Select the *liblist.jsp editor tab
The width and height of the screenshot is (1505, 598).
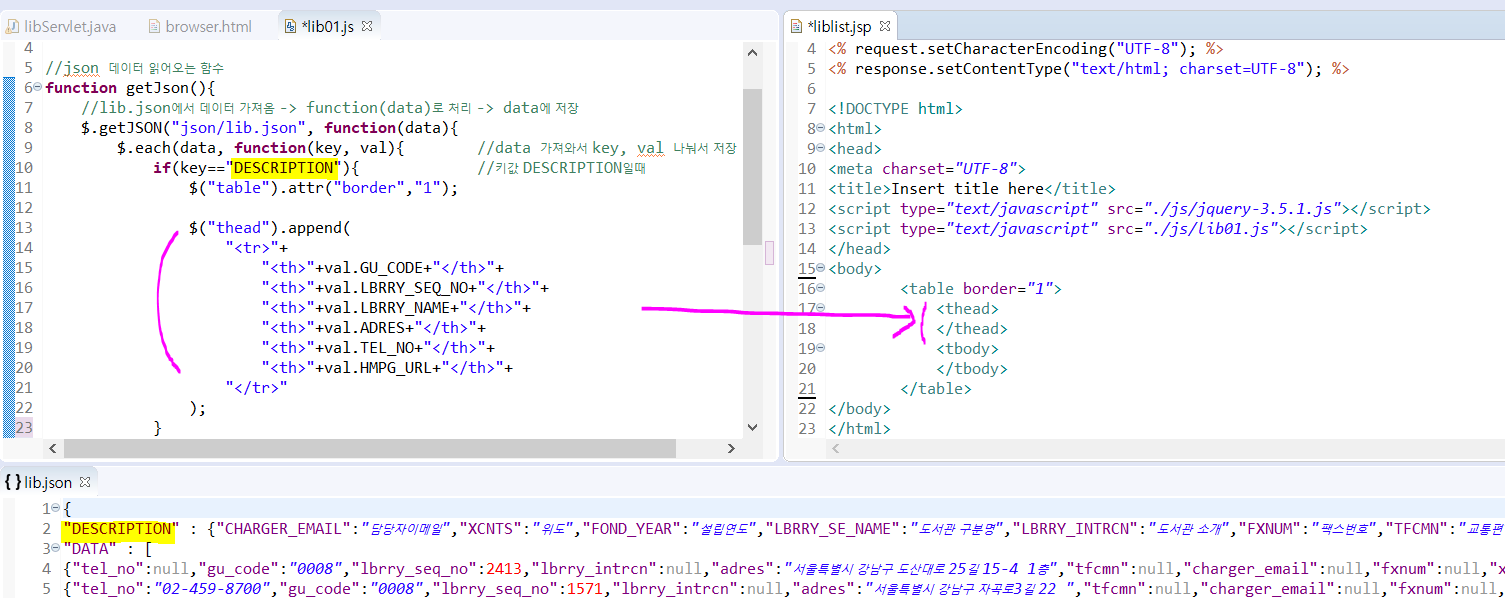(x=839, y=26)
